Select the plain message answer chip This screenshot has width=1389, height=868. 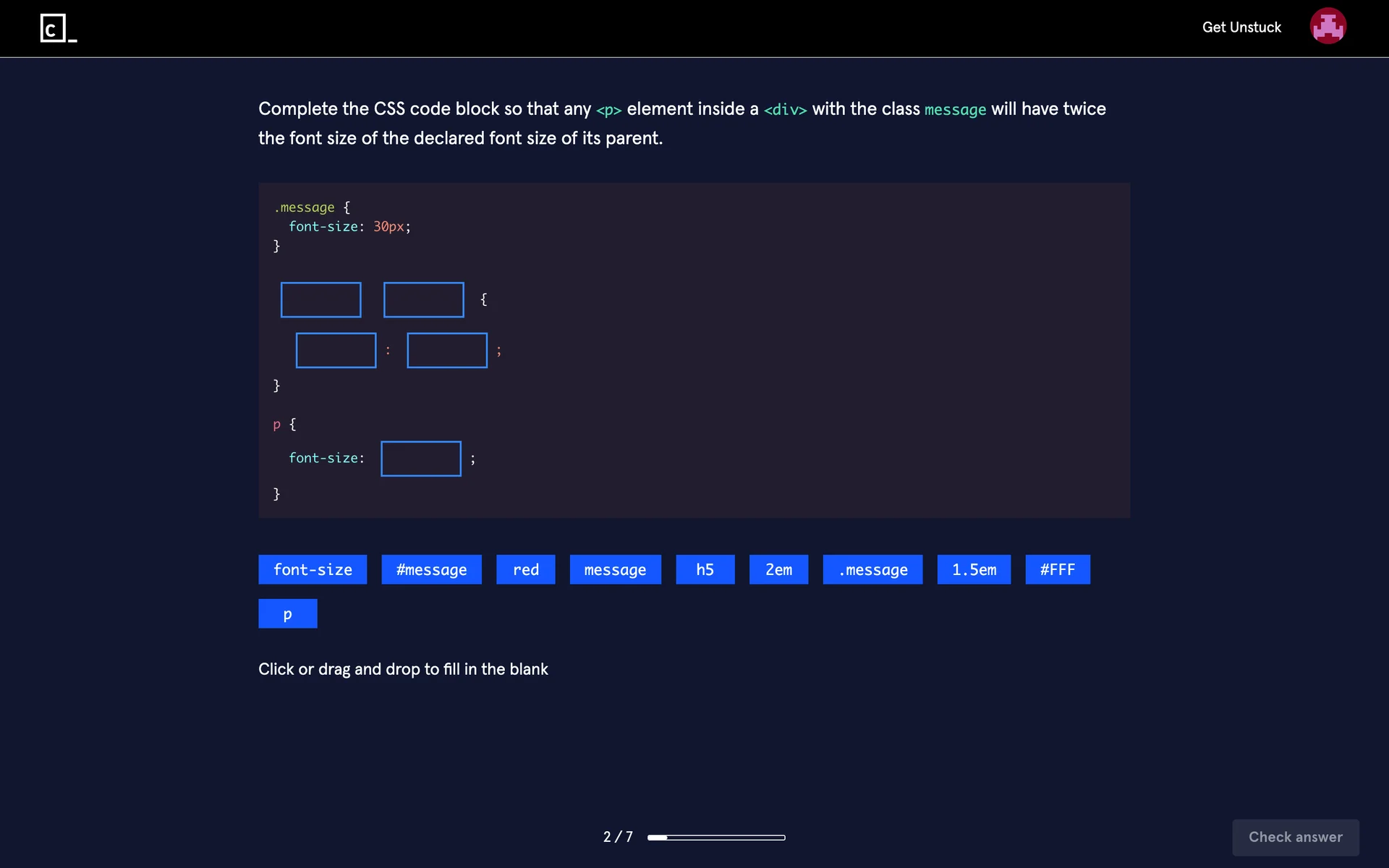(615, 569)
